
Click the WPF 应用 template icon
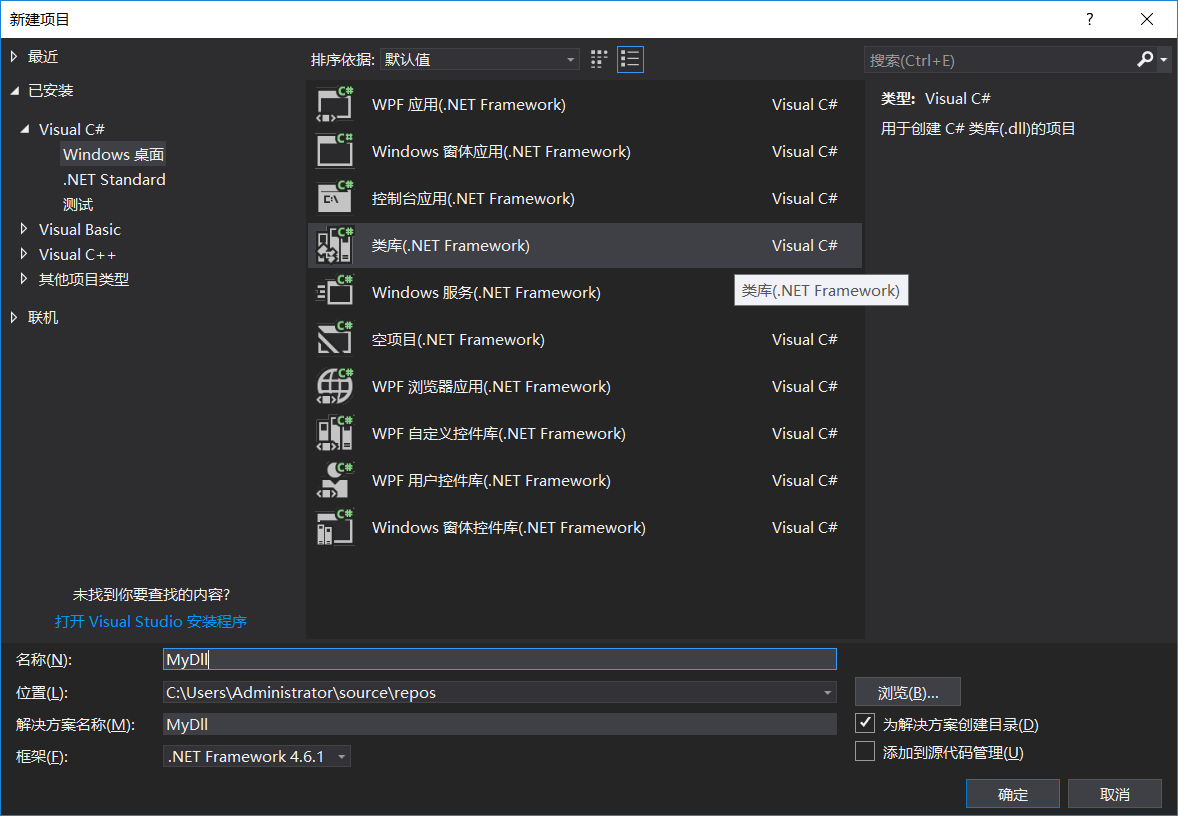(334, 104)
